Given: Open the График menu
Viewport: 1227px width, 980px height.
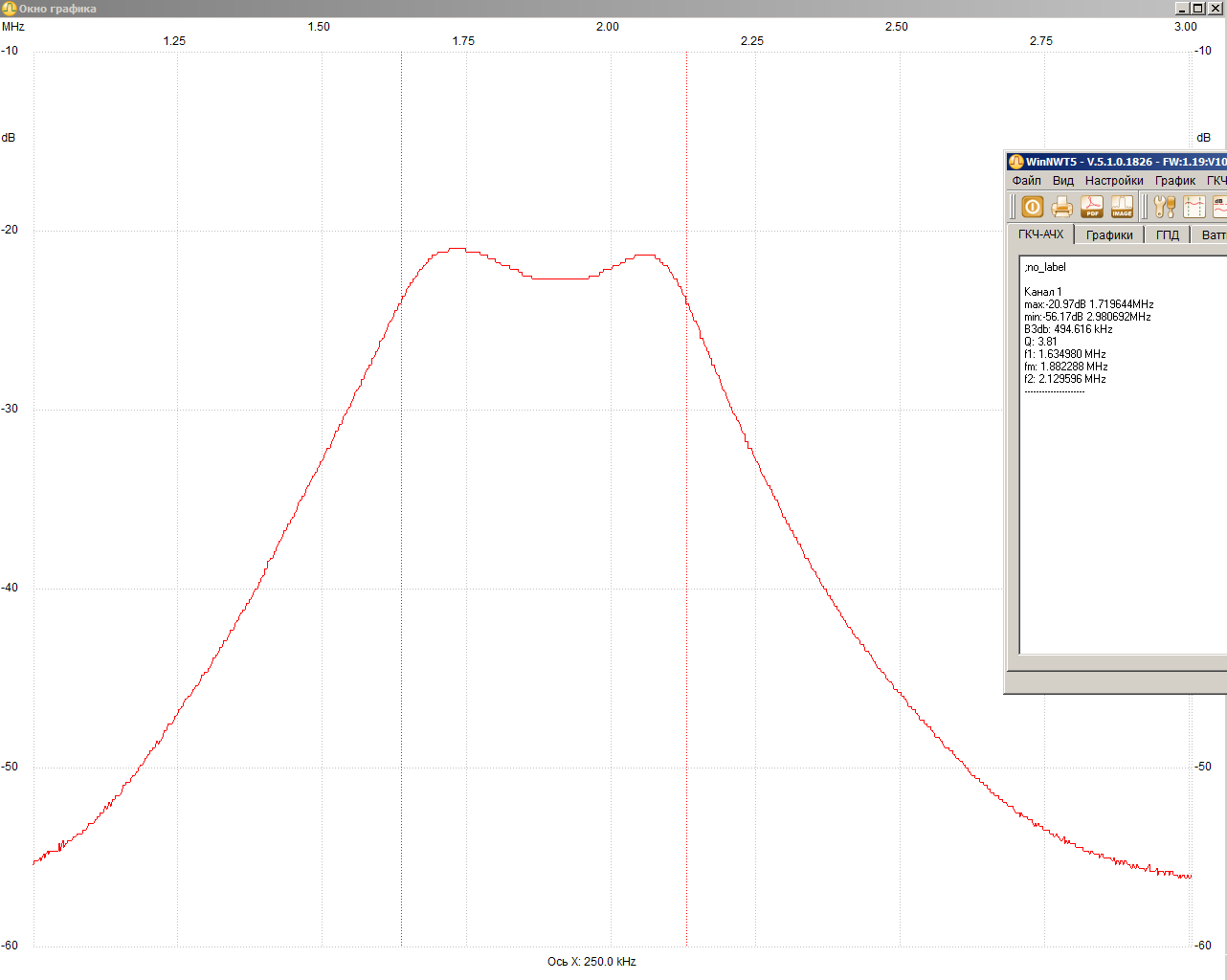Looking at the screenshot, I should 1174,181.
